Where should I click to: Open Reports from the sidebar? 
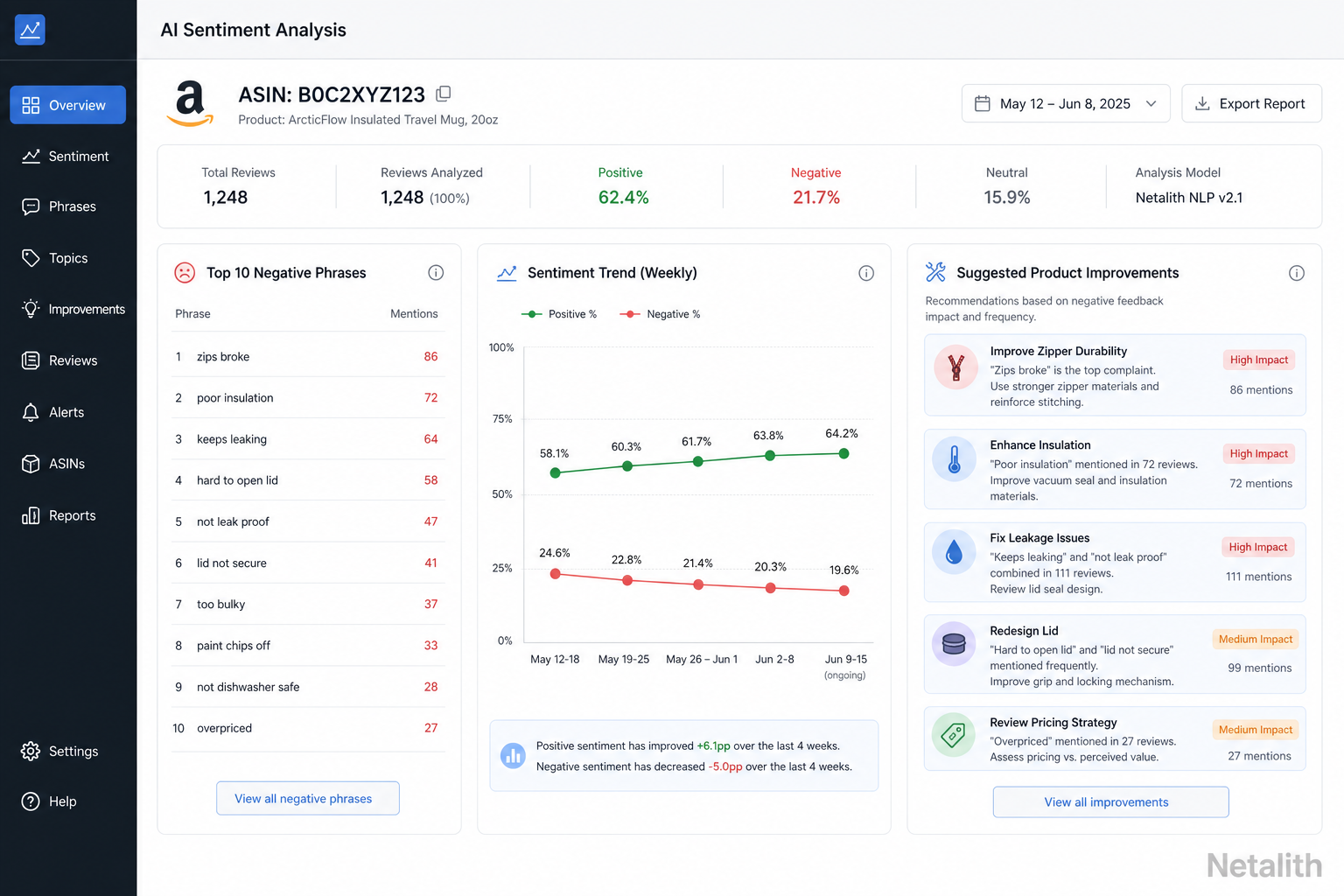click(x=67, y=515)
